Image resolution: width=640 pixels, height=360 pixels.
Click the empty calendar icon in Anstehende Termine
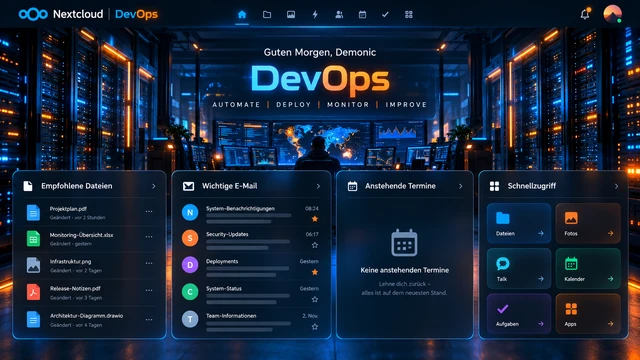coord(404,243)
